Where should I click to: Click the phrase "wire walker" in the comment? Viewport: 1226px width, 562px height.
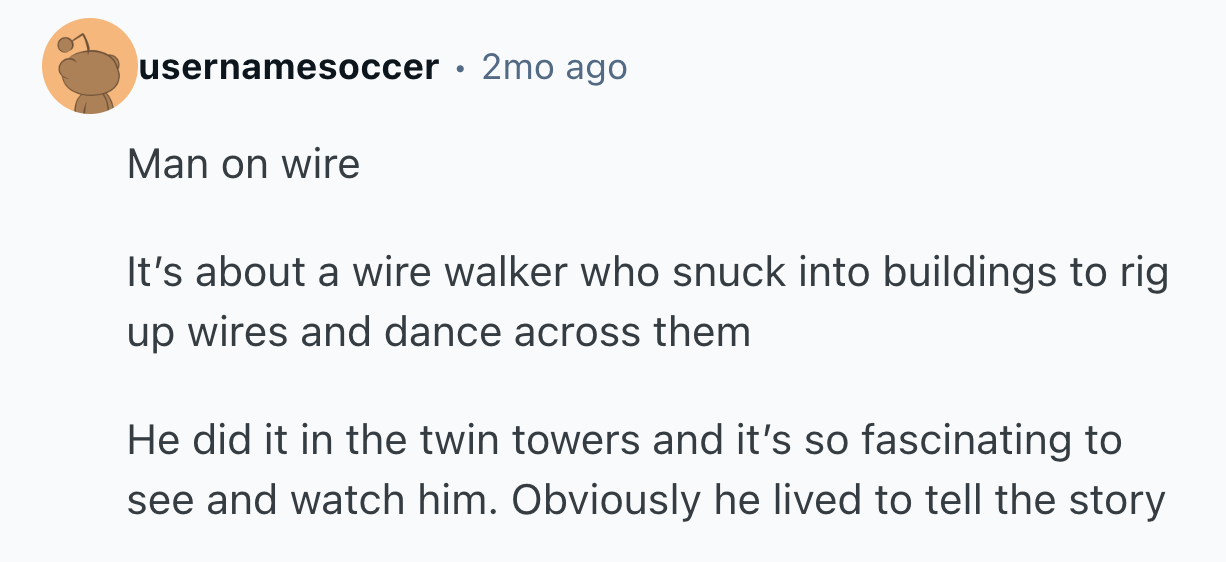tap(480, 275)
